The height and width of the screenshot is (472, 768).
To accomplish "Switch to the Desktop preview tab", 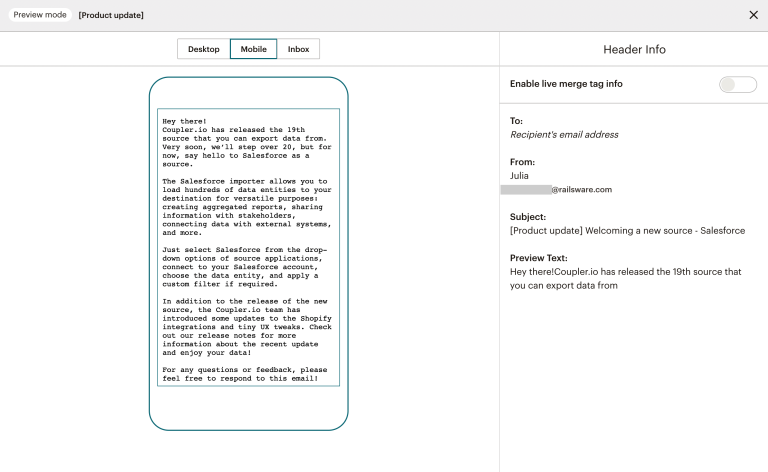I will (x=203, y=49).
